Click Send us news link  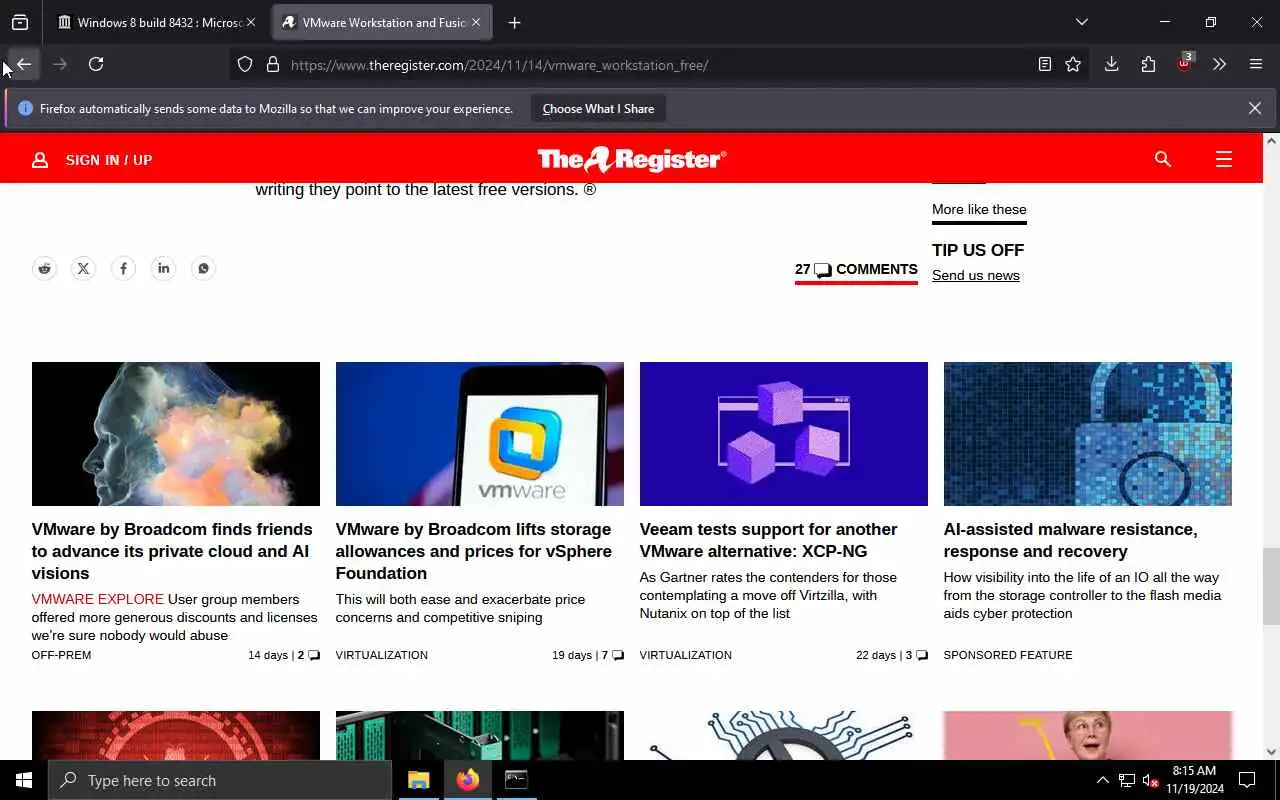click(x=976, y=275)
